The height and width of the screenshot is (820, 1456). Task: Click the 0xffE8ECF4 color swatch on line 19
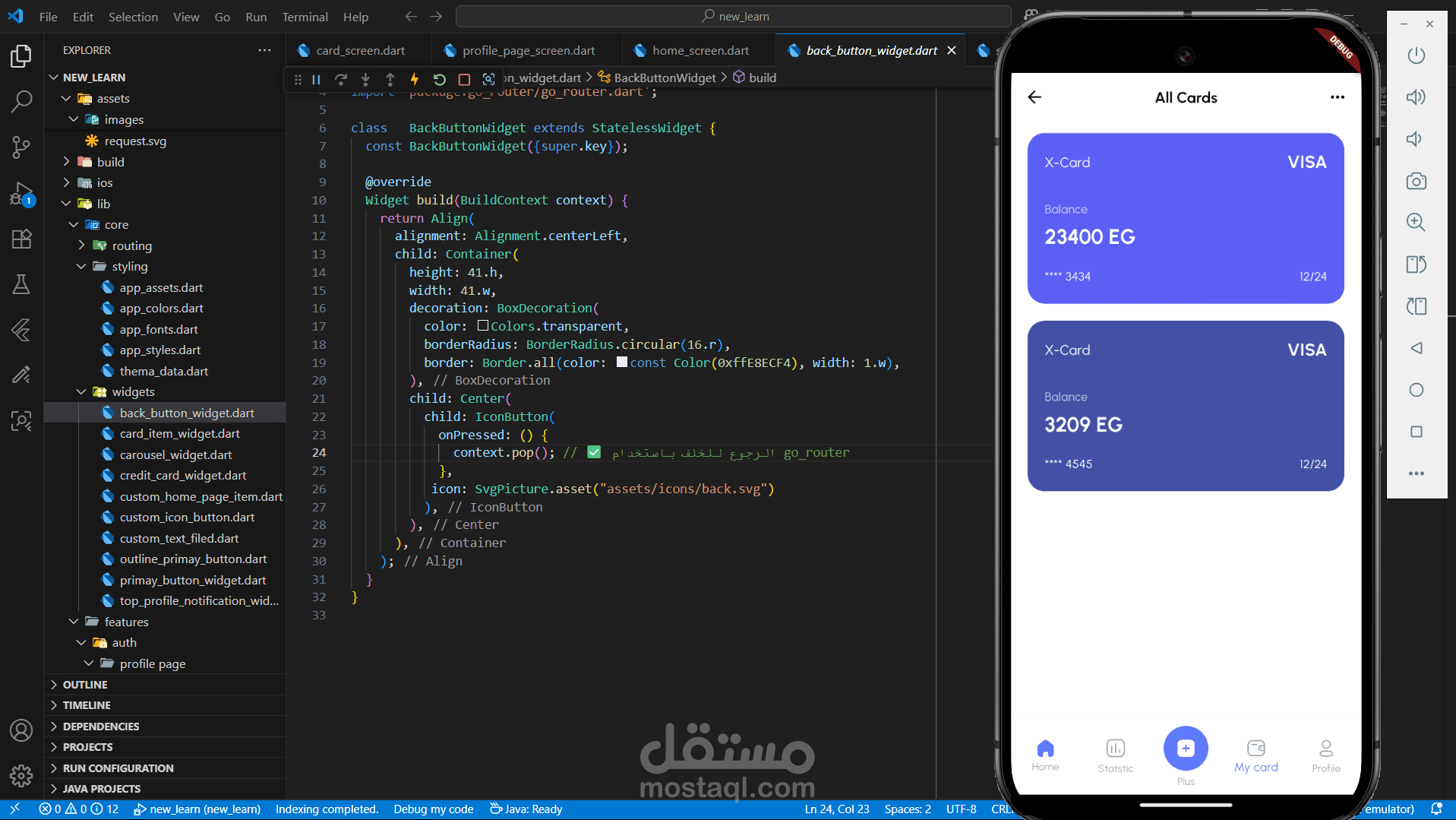click(622, 363)
